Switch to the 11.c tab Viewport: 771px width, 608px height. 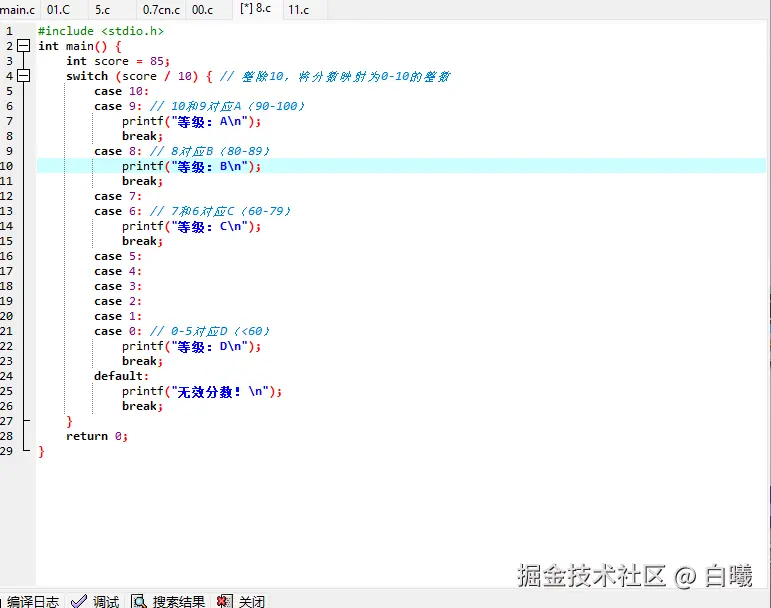click(x=298, y=10)
